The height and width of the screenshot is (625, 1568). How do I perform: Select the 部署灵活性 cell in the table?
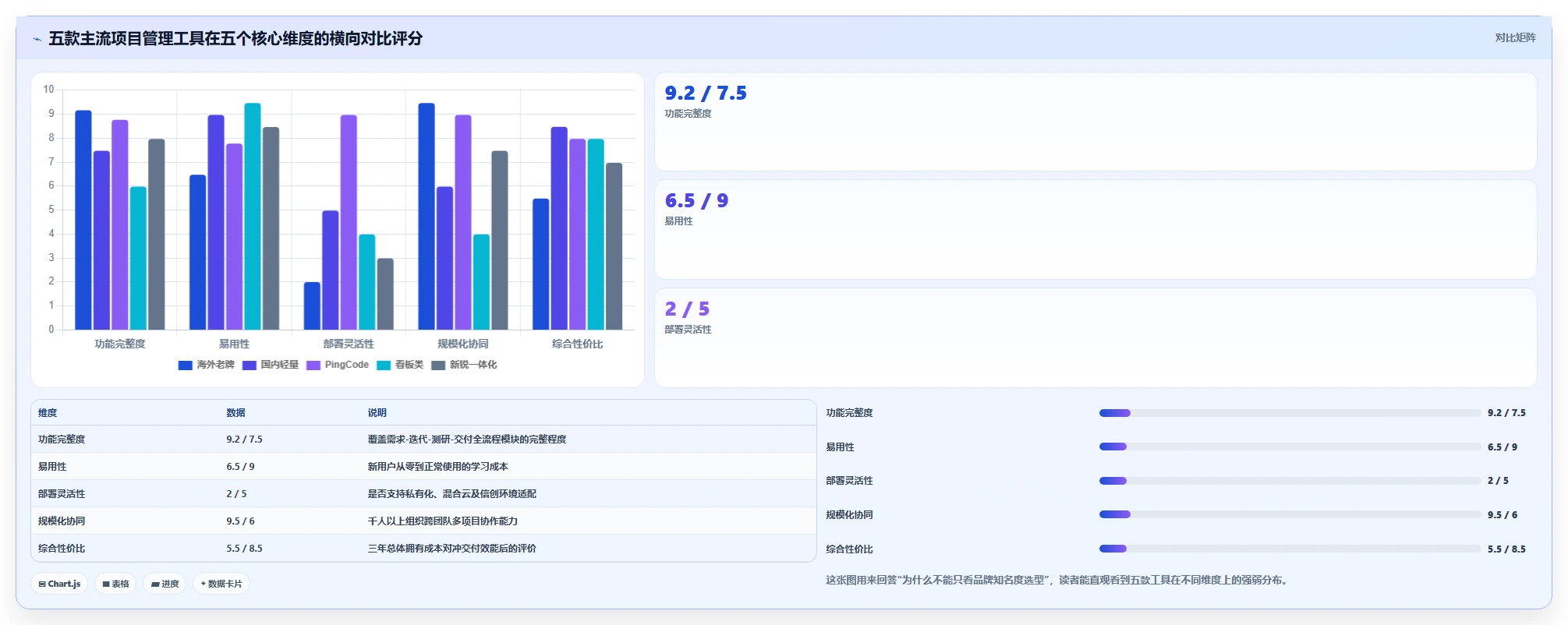[62, 494]
